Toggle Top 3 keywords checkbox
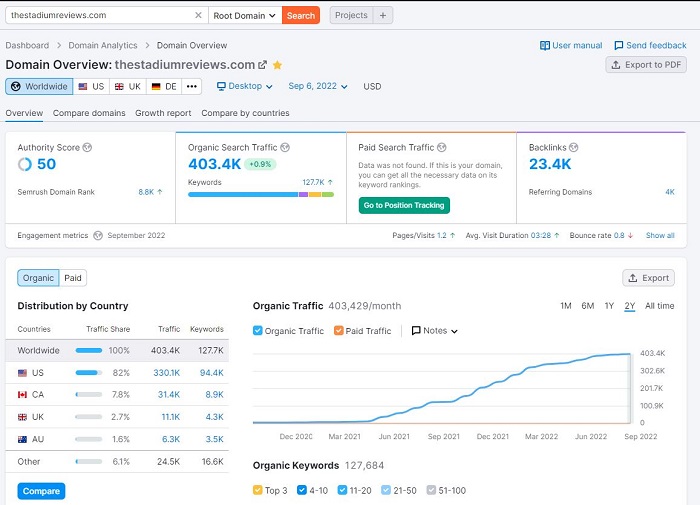This screenshot has width=700, height=505. pos(258,490)
